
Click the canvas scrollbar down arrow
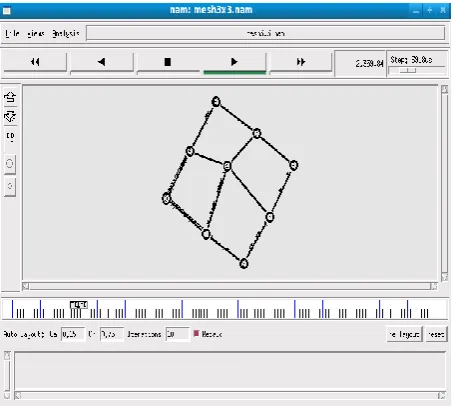pyautogui.click(x=444, y=277)
